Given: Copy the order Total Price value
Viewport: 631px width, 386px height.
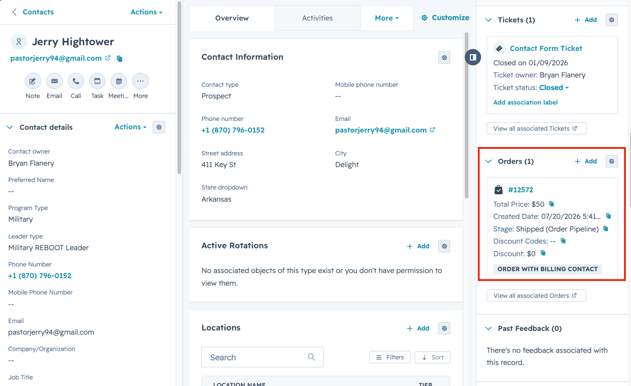Looking at the screenshot, I should [551, 204].
